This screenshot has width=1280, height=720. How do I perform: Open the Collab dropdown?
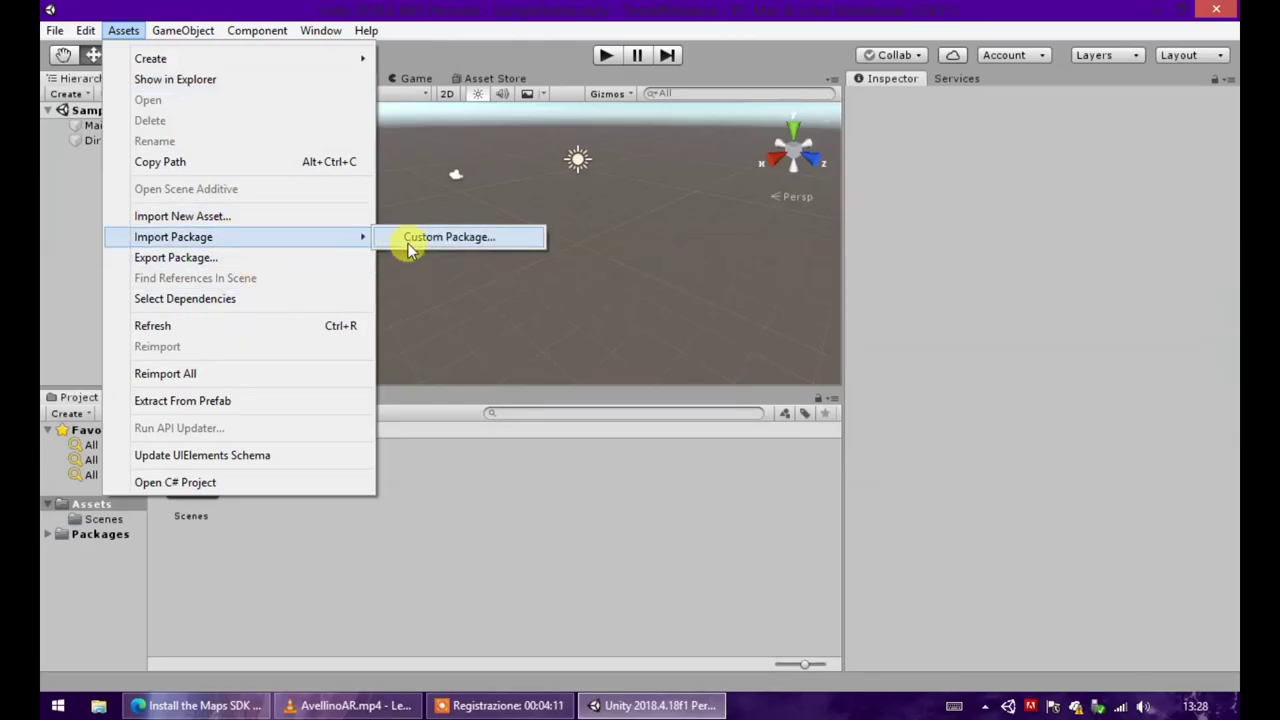tap(893, 55)
